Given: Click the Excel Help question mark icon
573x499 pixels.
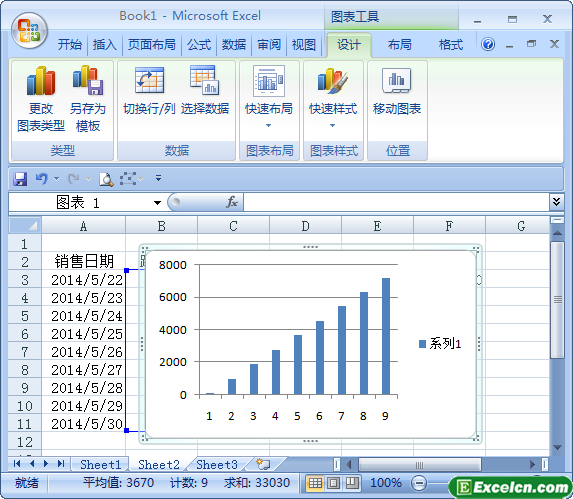Looking at the screenshot, I should [488, 45].
